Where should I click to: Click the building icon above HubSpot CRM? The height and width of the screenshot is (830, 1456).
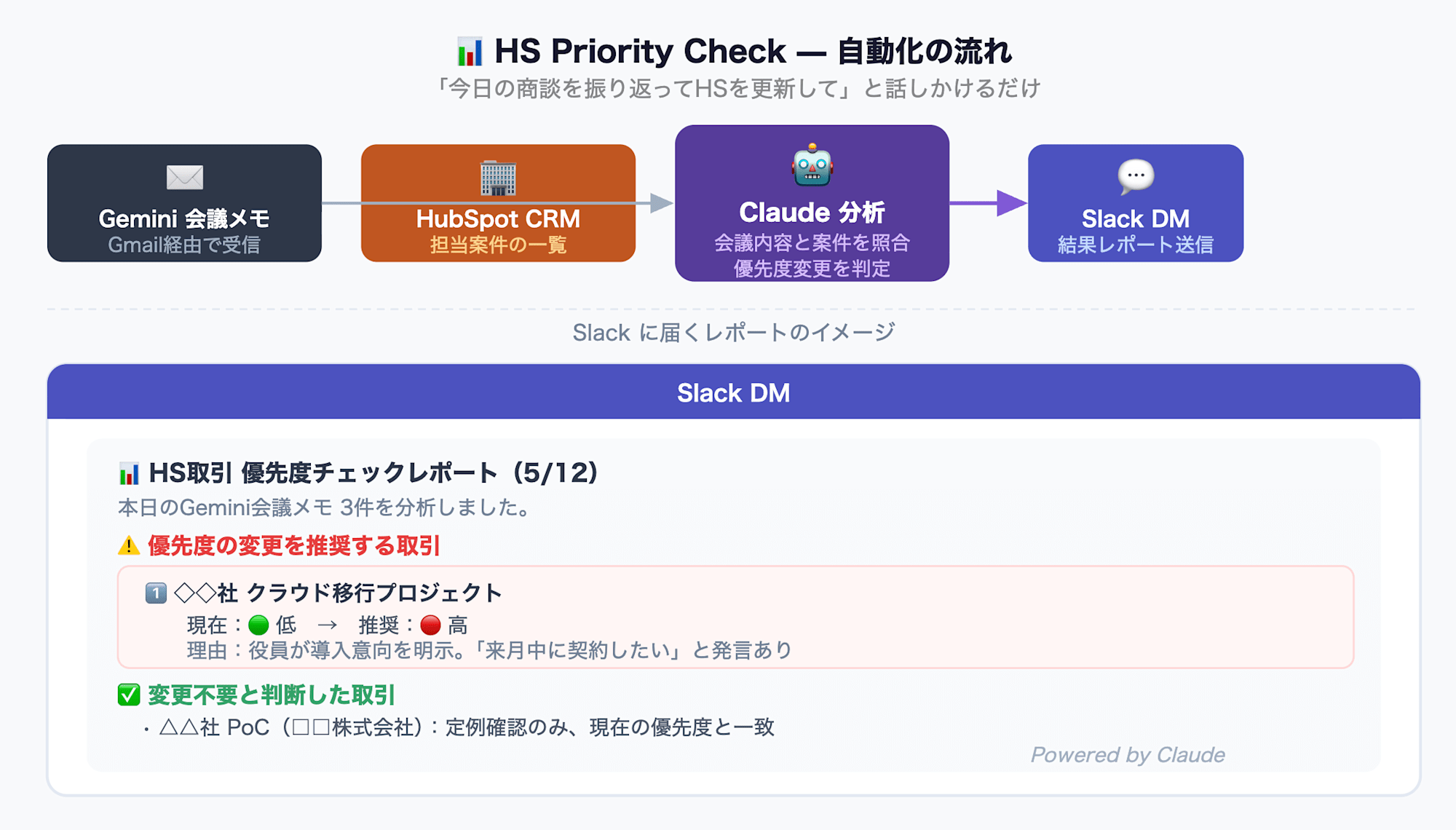tap(498, 178)
